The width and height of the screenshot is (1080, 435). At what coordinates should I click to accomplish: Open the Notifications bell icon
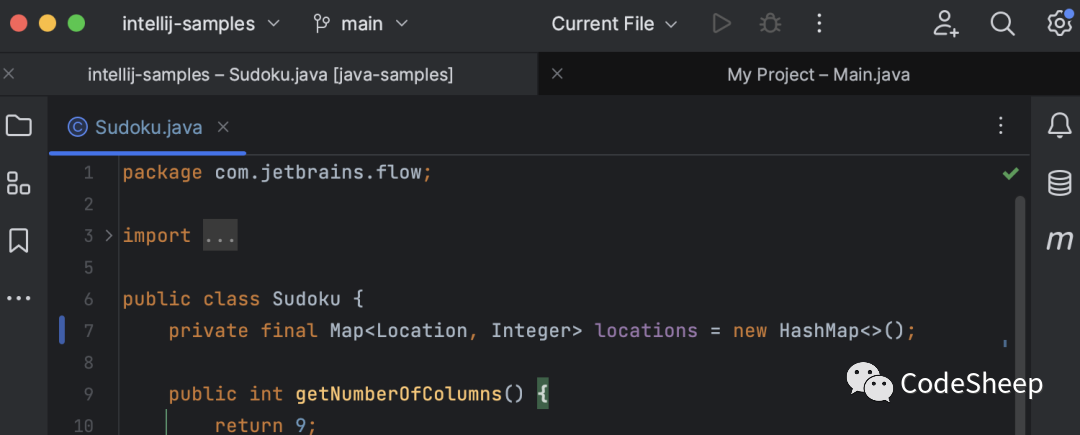pyautogui.click(x=1059, y=126)
